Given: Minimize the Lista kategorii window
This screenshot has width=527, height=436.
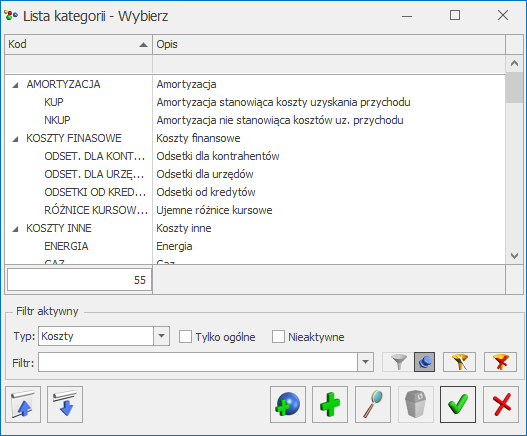Looking at the screenshot, I should (x=407, y=15).
